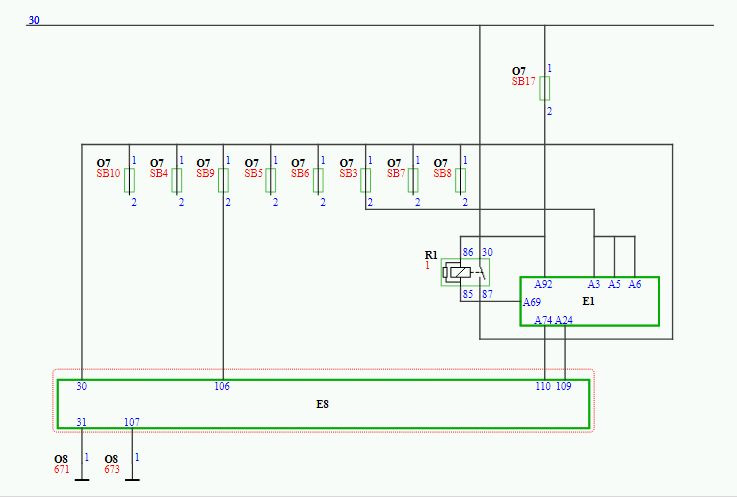The height and width of the screenshot is (497, 737).
Task: Click pin 110 on E8
Action: [x=543, y=386]
